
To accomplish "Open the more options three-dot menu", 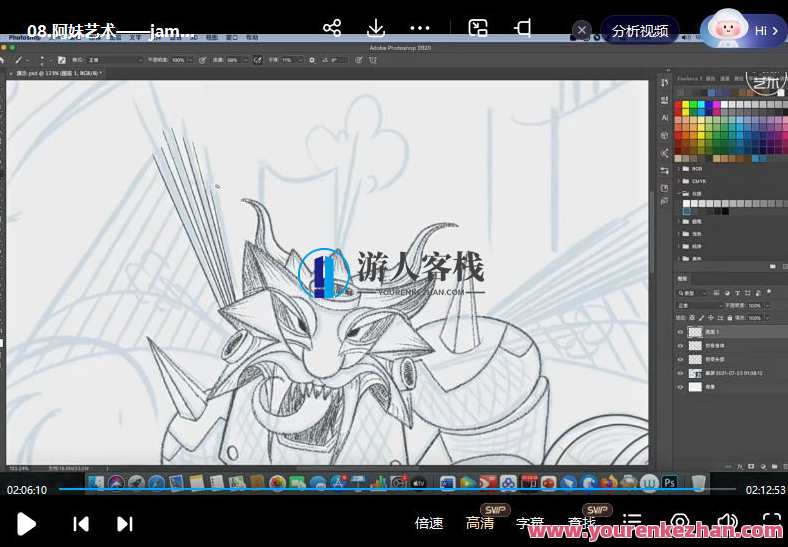I will click(420, 29).
